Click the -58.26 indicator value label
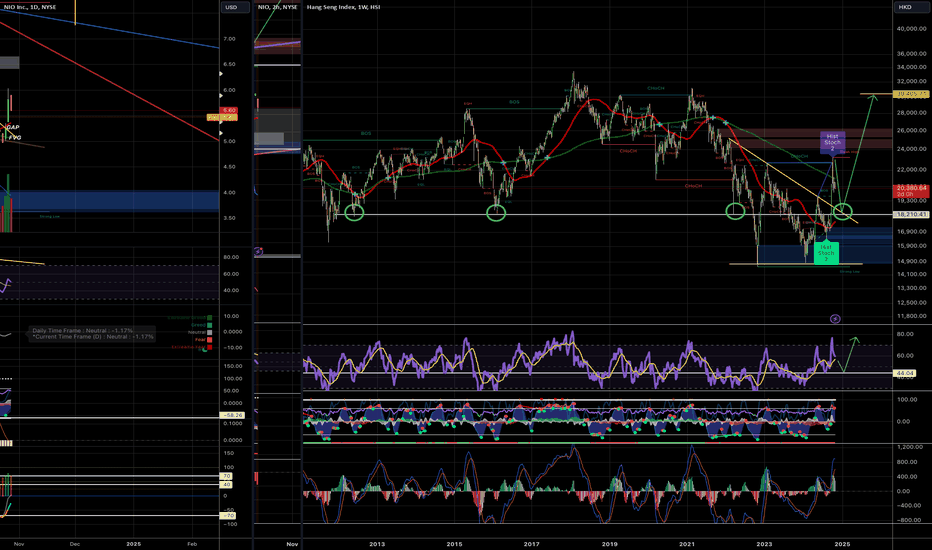The height and width of the screenshot is (550, 932). pos(232,415)
